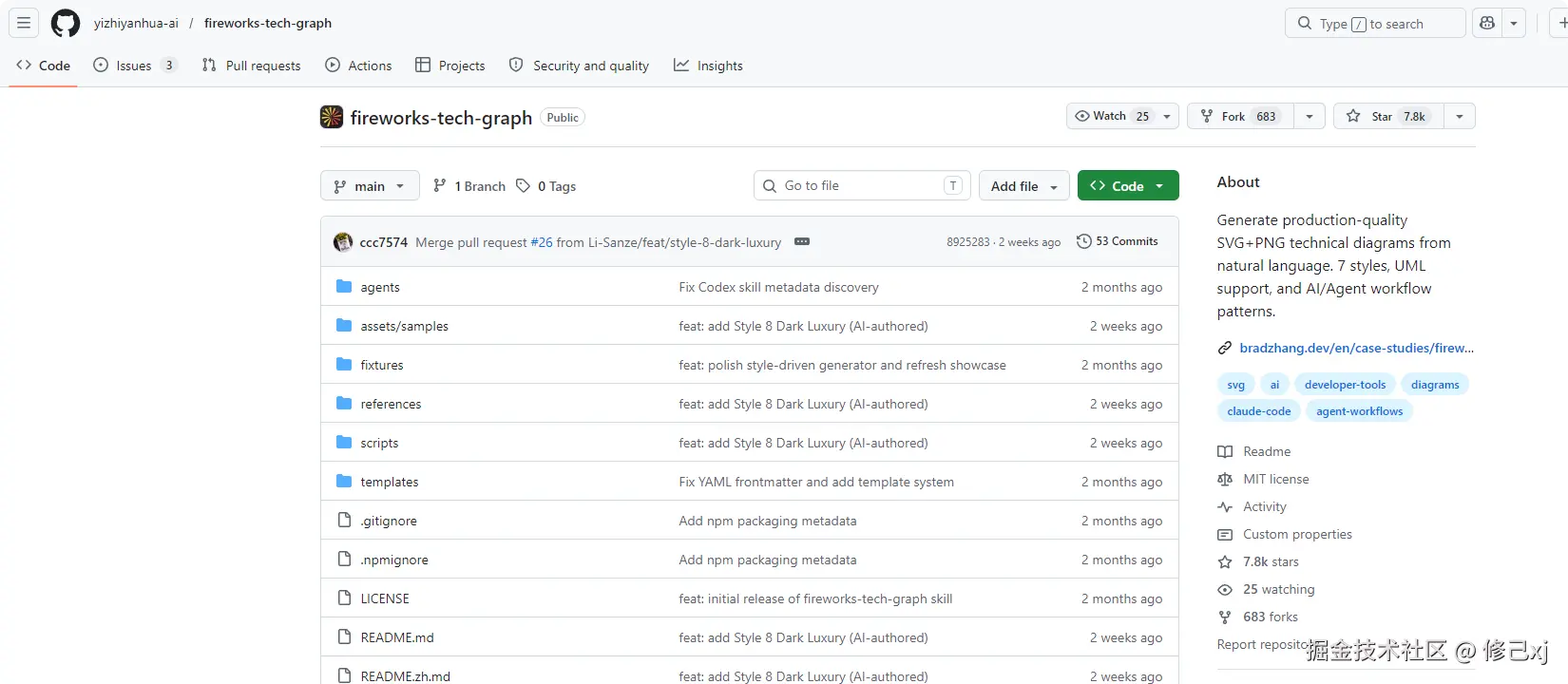Viewport: 1568px width, 684px height.
Task: Open the .npmignore file
Action: (394, 560)
